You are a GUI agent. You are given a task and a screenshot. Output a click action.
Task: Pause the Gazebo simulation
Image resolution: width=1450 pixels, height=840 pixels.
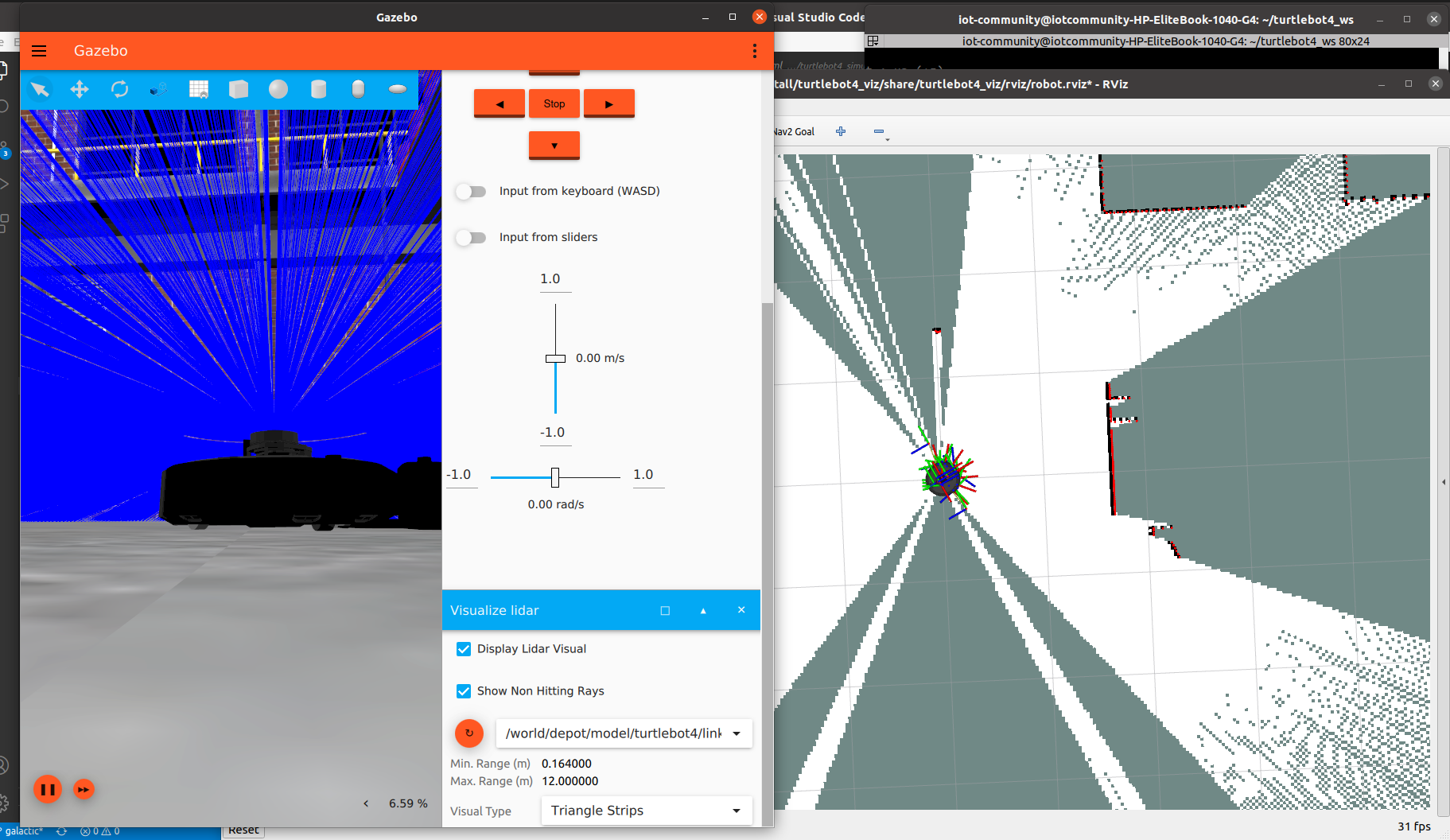click(48, 789)
